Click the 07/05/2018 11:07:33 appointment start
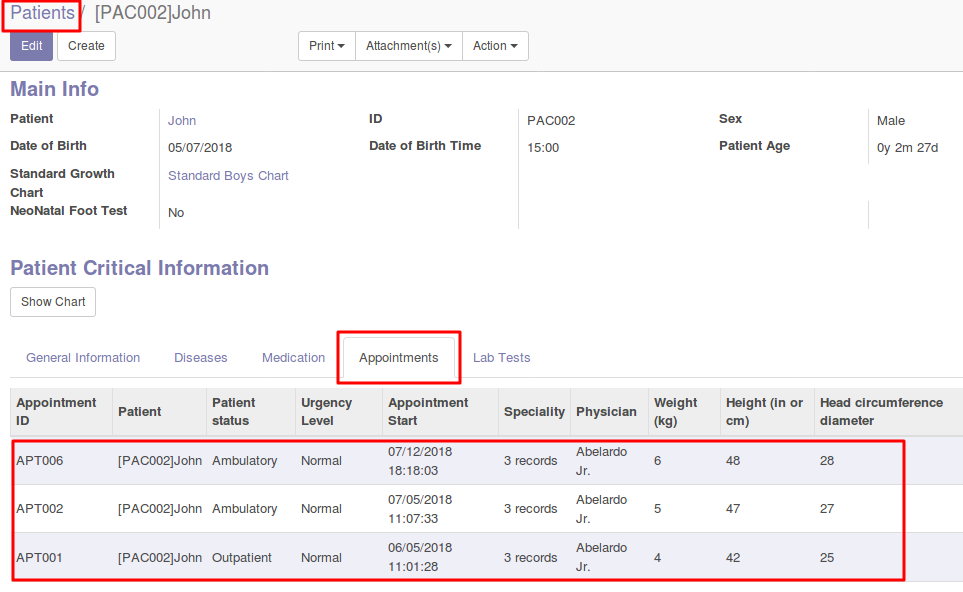Image resolution: width=963 pixels, height=592 pixels. tap(420, 509)
